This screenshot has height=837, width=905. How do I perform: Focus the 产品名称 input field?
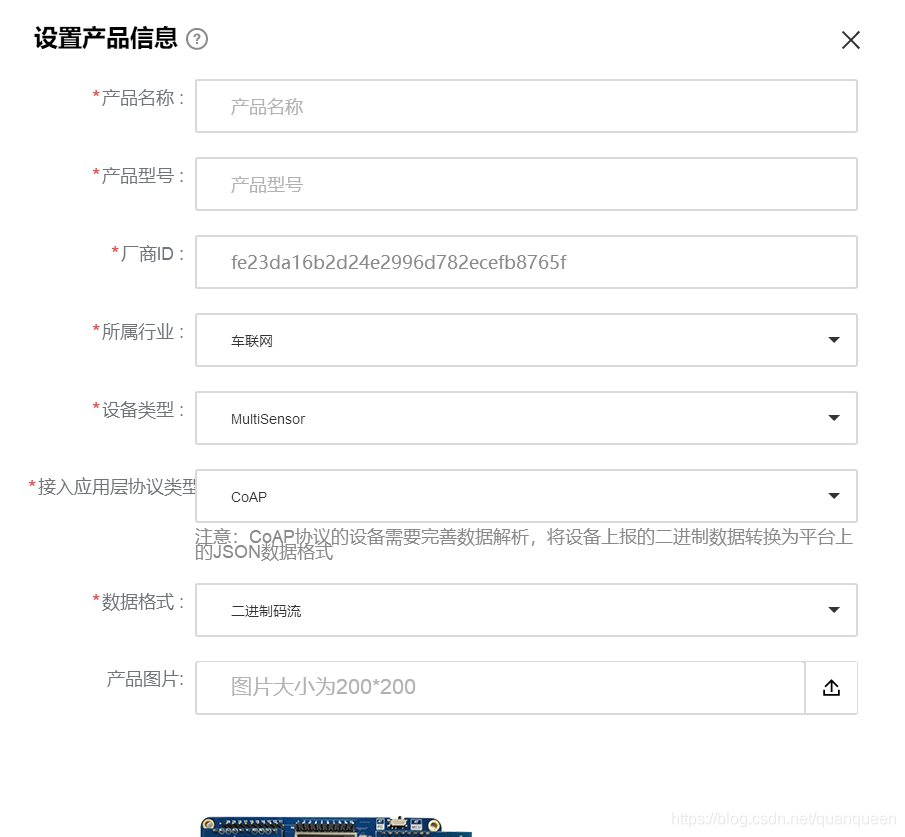[x=526, y=106]
